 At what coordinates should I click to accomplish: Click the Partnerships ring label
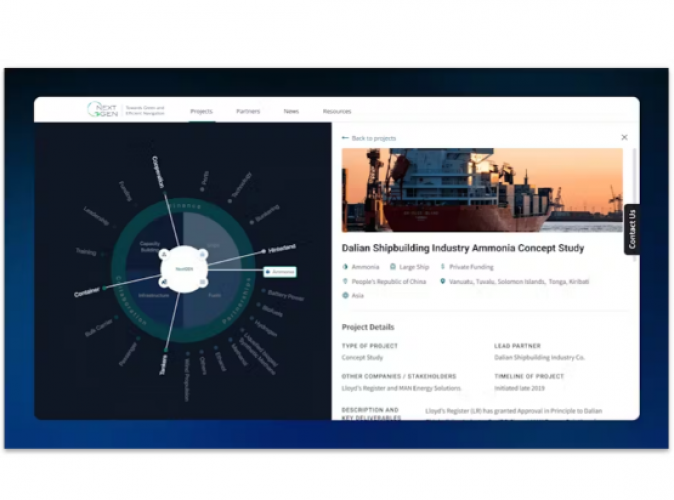237,301
